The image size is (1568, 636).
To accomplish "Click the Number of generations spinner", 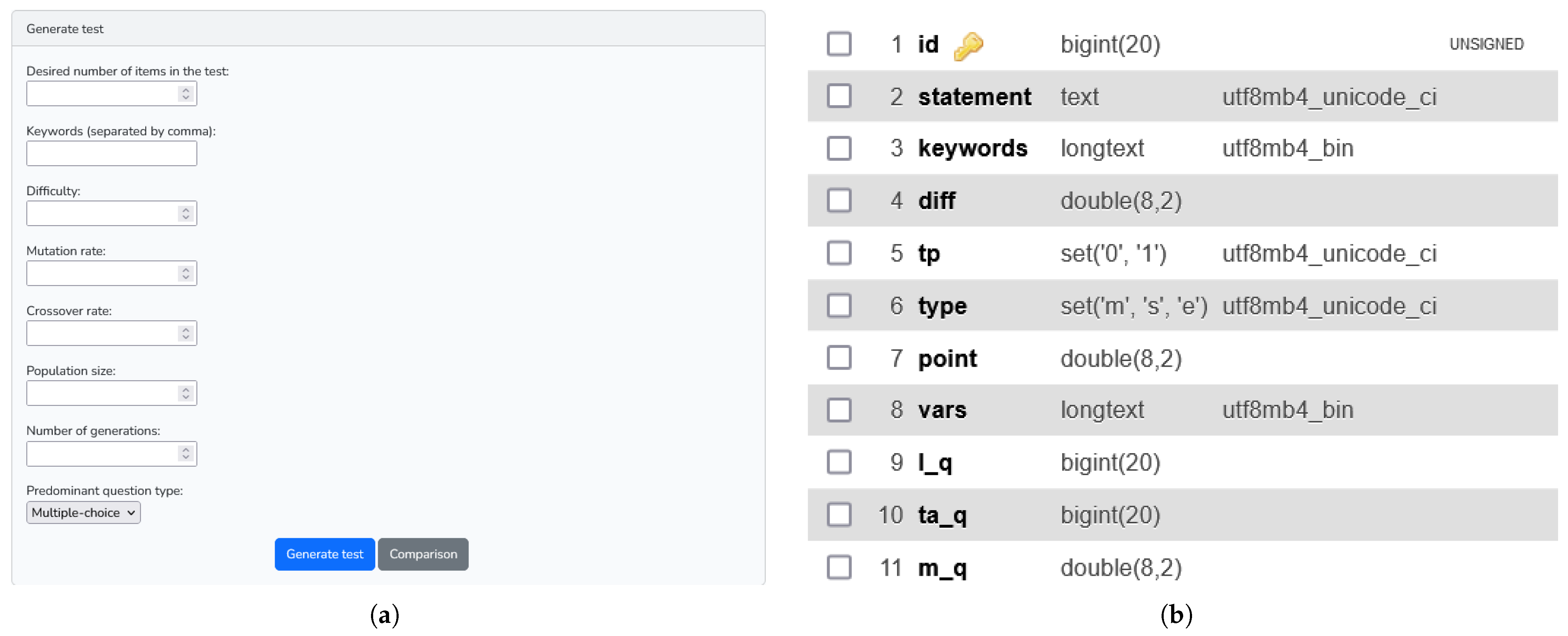I will pyautogui.click(x=186, y=454).
